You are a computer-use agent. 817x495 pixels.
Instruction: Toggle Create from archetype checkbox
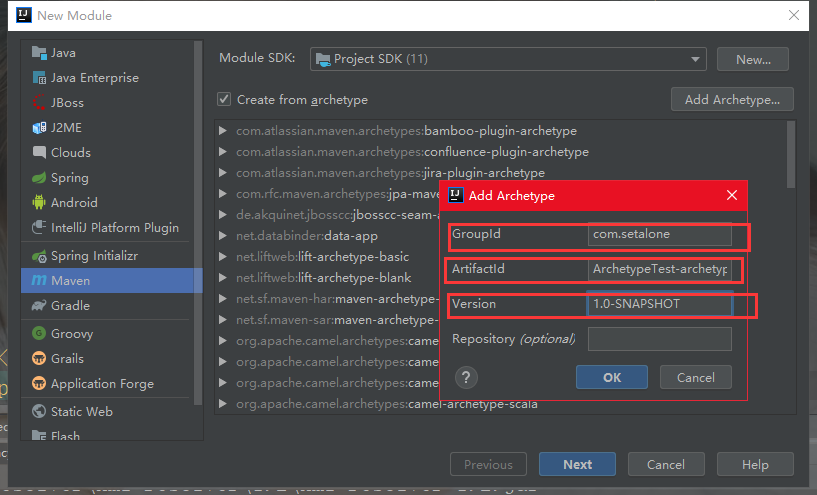pos(224,99)
